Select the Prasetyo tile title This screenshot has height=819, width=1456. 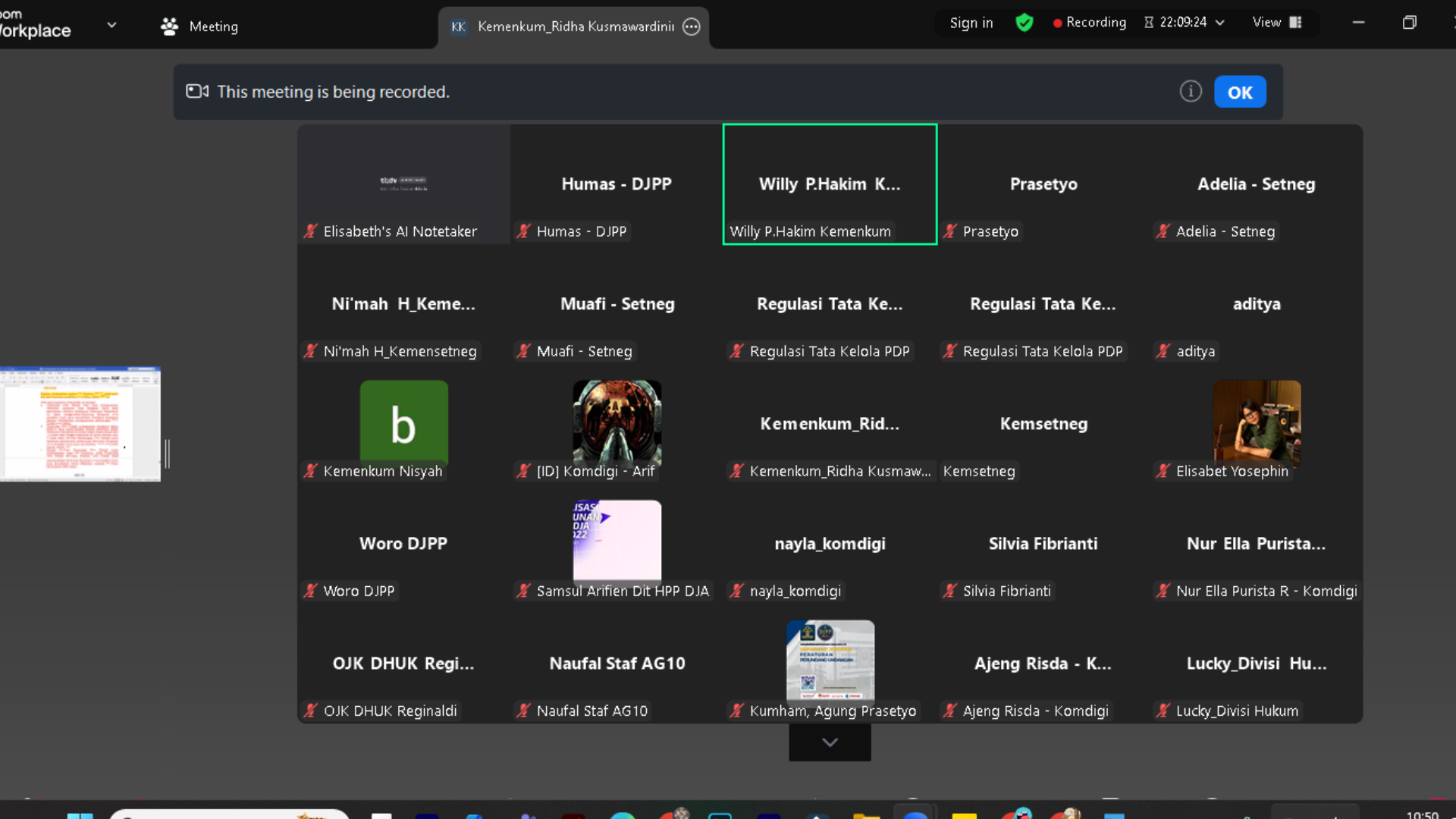tap(1043, 184)
